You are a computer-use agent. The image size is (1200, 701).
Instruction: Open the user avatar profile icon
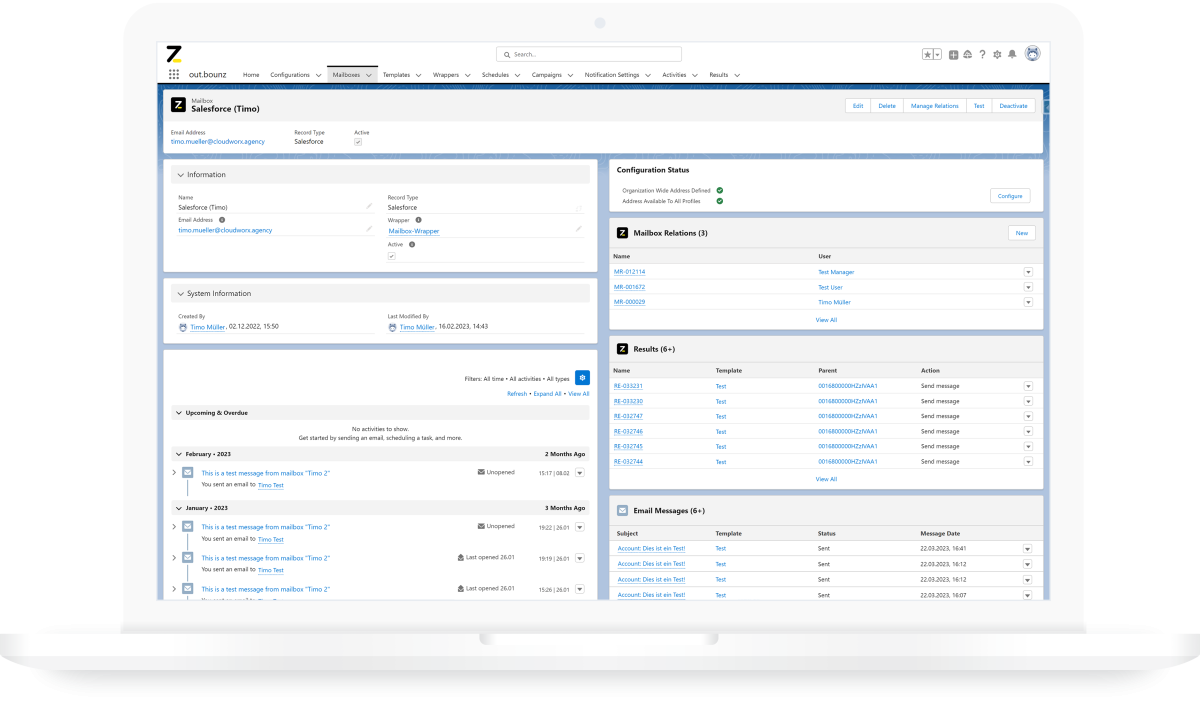(1032, 54)
